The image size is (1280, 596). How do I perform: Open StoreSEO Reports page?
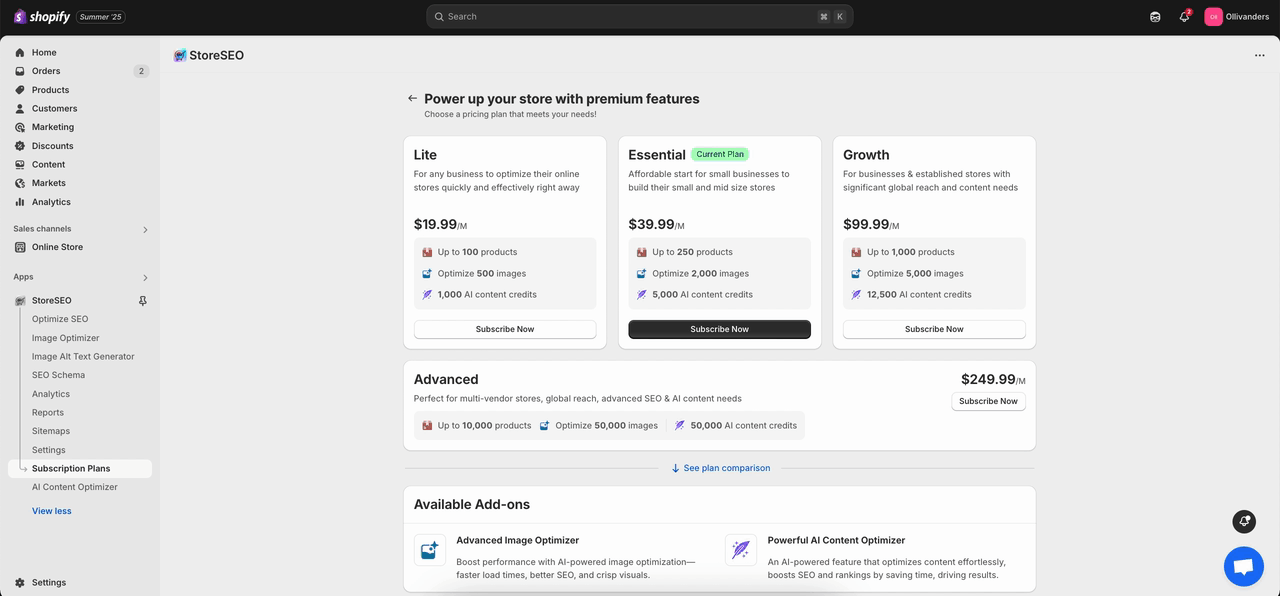(x=48, y=412)
